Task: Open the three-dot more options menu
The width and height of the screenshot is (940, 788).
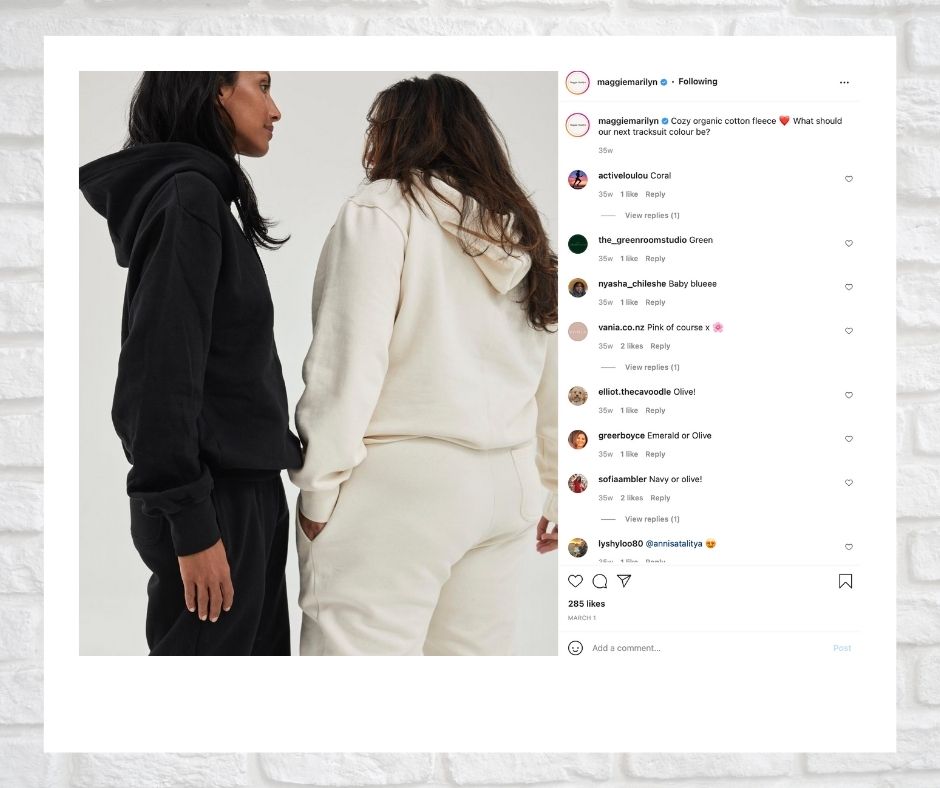Action: (x=844, y=82)
